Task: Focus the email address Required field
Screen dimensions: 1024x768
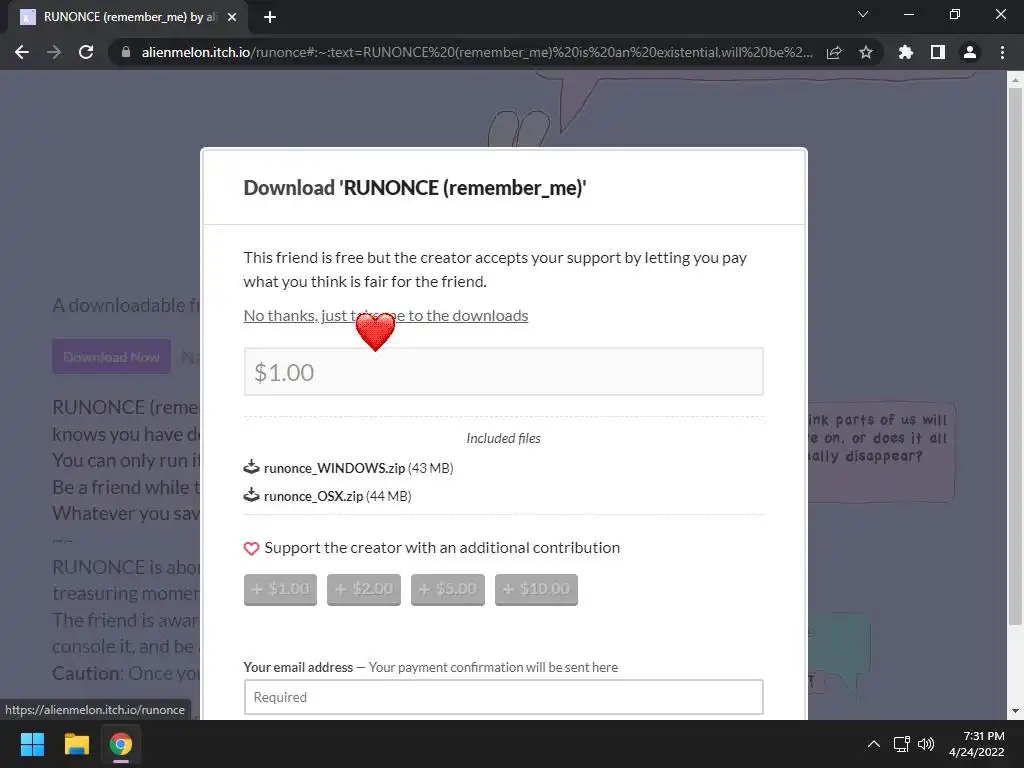Action: pos(504,697)
